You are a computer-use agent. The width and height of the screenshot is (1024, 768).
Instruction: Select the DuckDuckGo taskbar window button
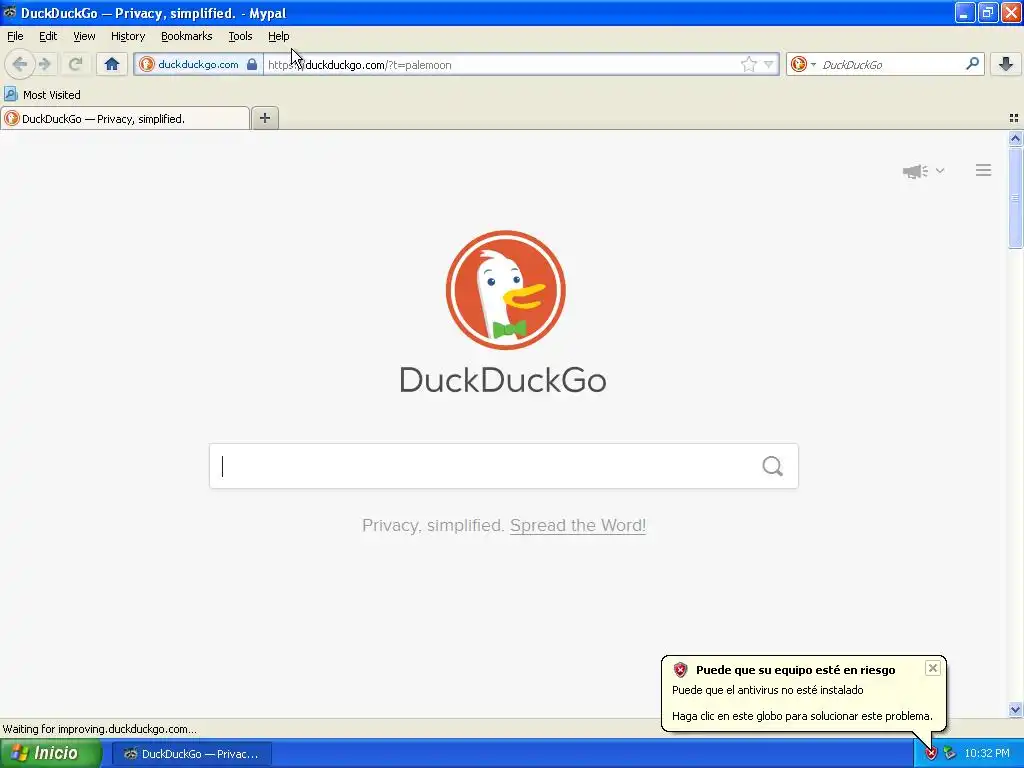pos(192,754)
